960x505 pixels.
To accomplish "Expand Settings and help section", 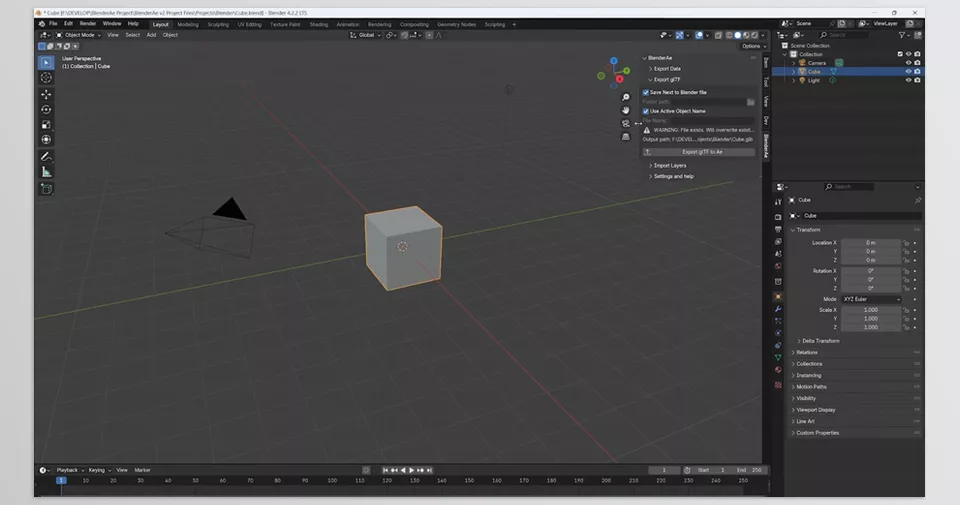I will point(672,176).
